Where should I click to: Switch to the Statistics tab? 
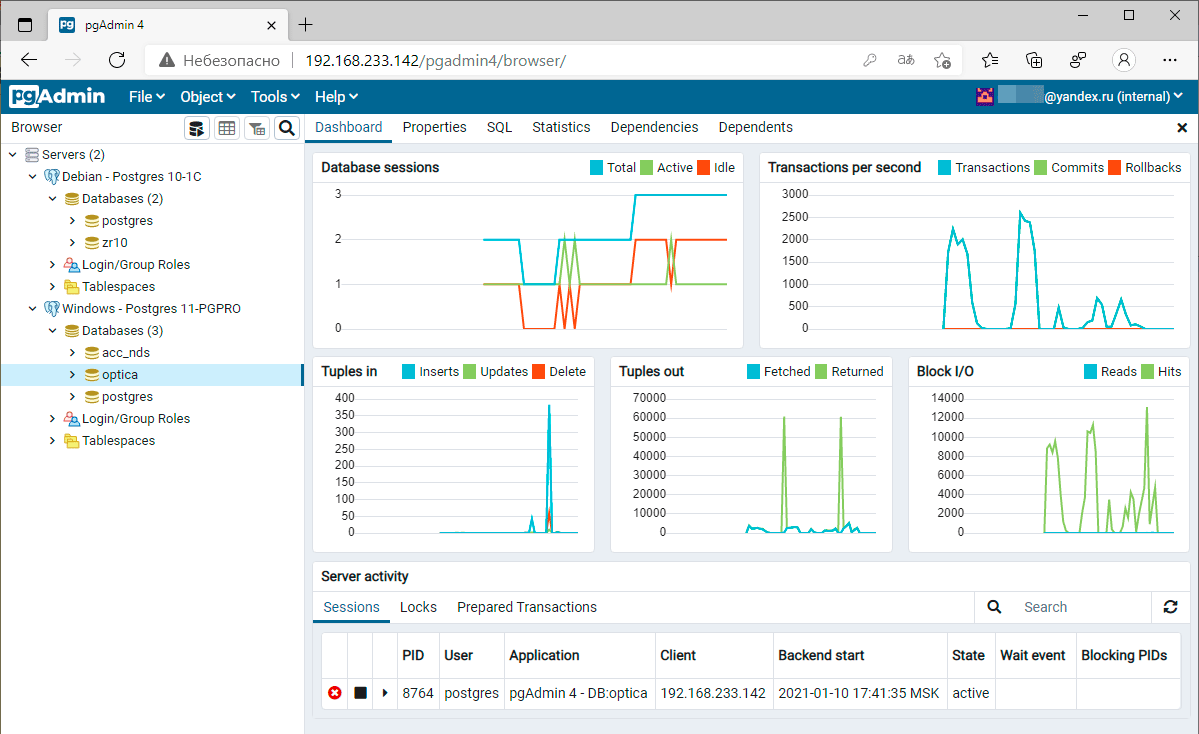[561, 127]
